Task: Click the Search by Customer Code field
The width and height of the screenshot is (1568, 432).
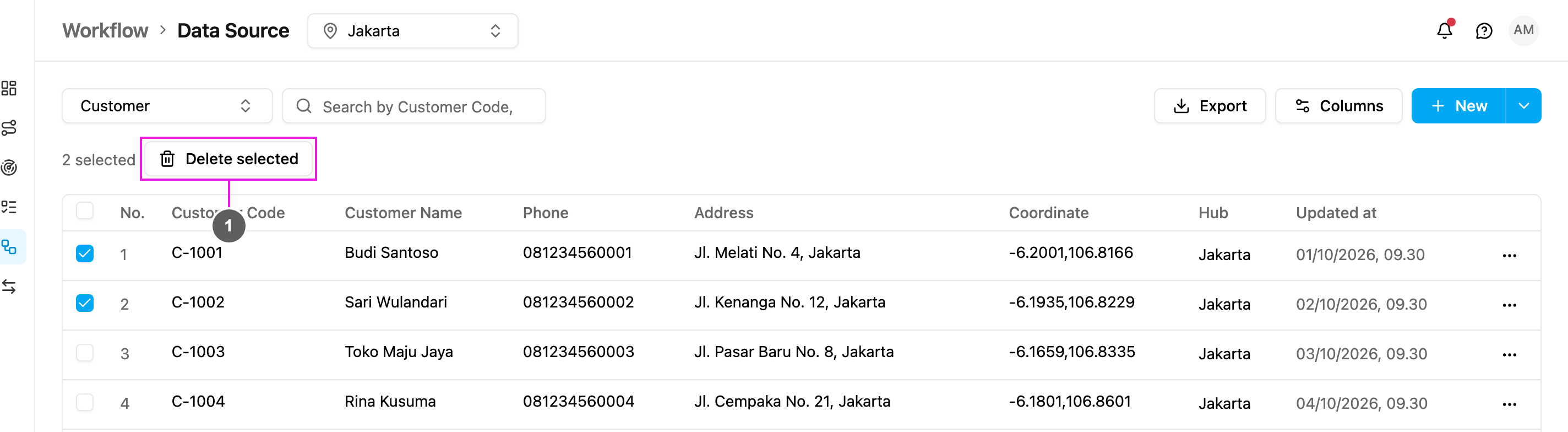Action: 414,106
